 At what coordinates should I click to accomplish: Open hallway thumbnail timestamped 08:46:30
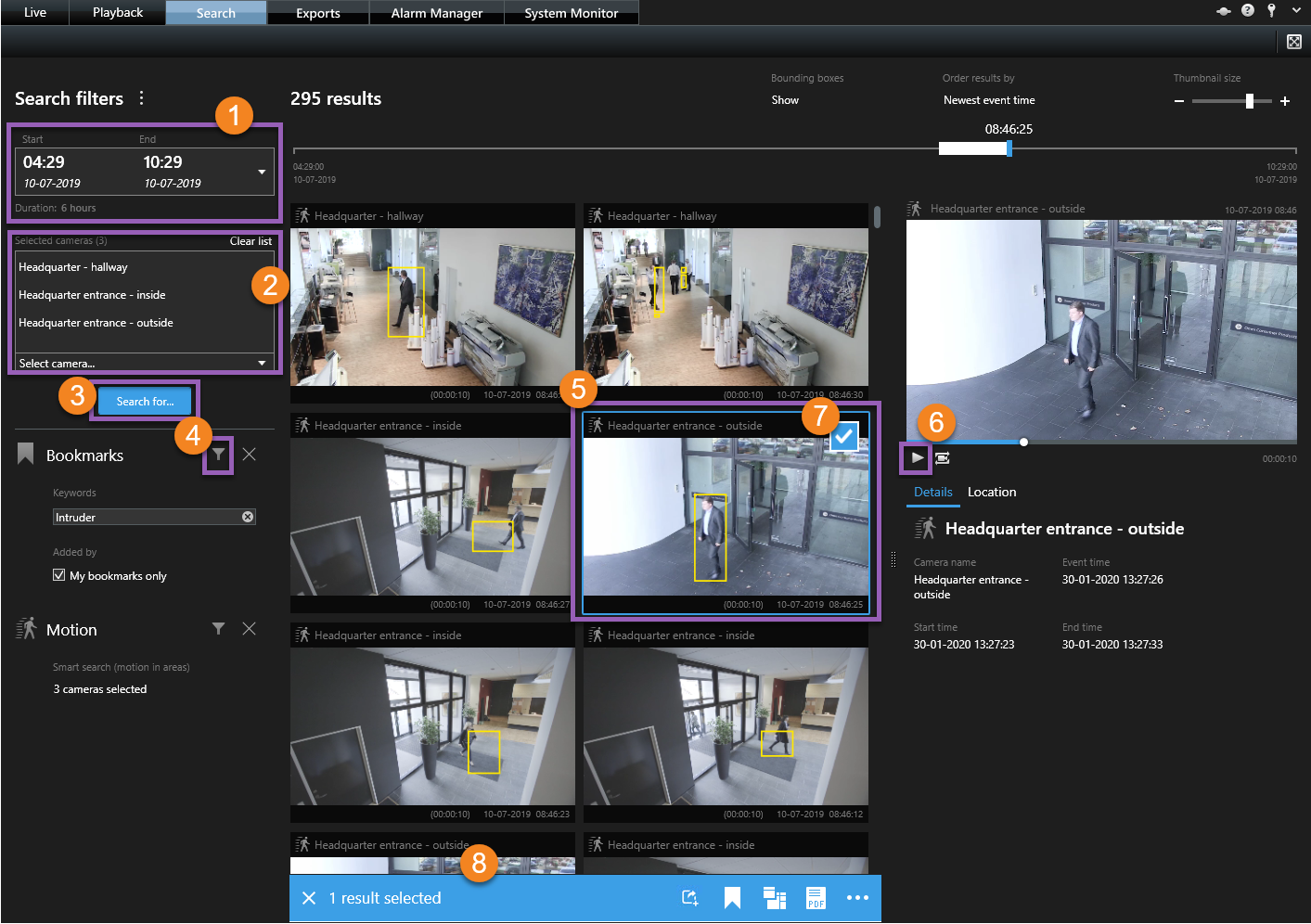pyautogui.click(x=726, y=307)
